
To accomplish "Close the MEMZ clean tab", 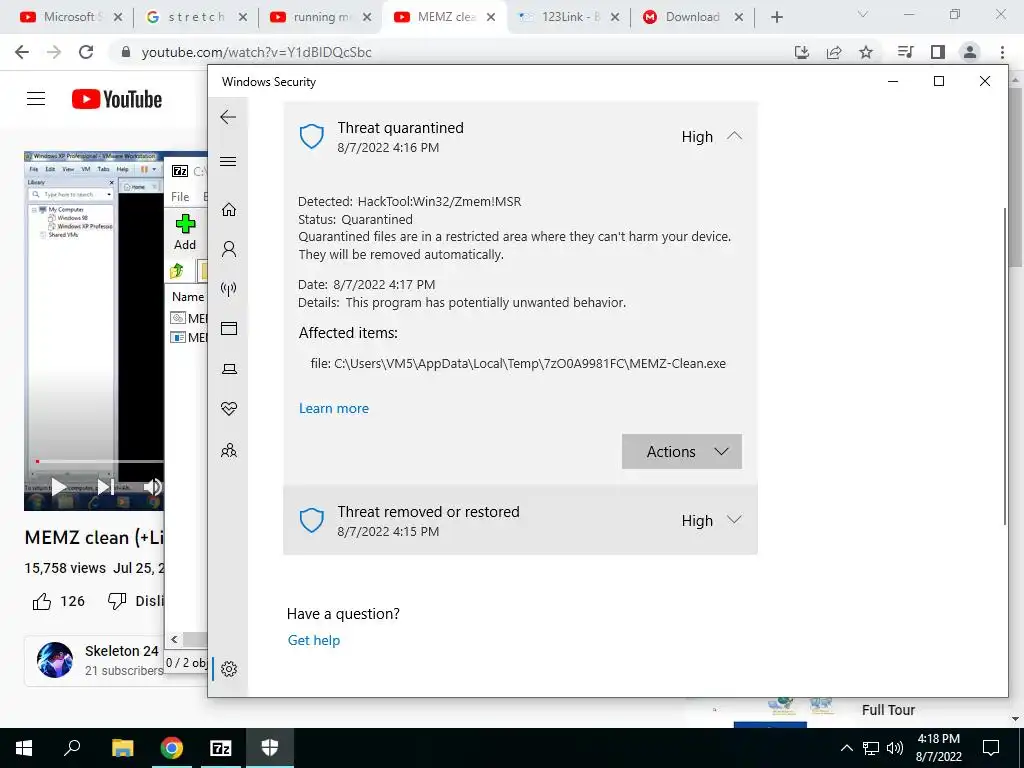I will click(x=491, y=17).
